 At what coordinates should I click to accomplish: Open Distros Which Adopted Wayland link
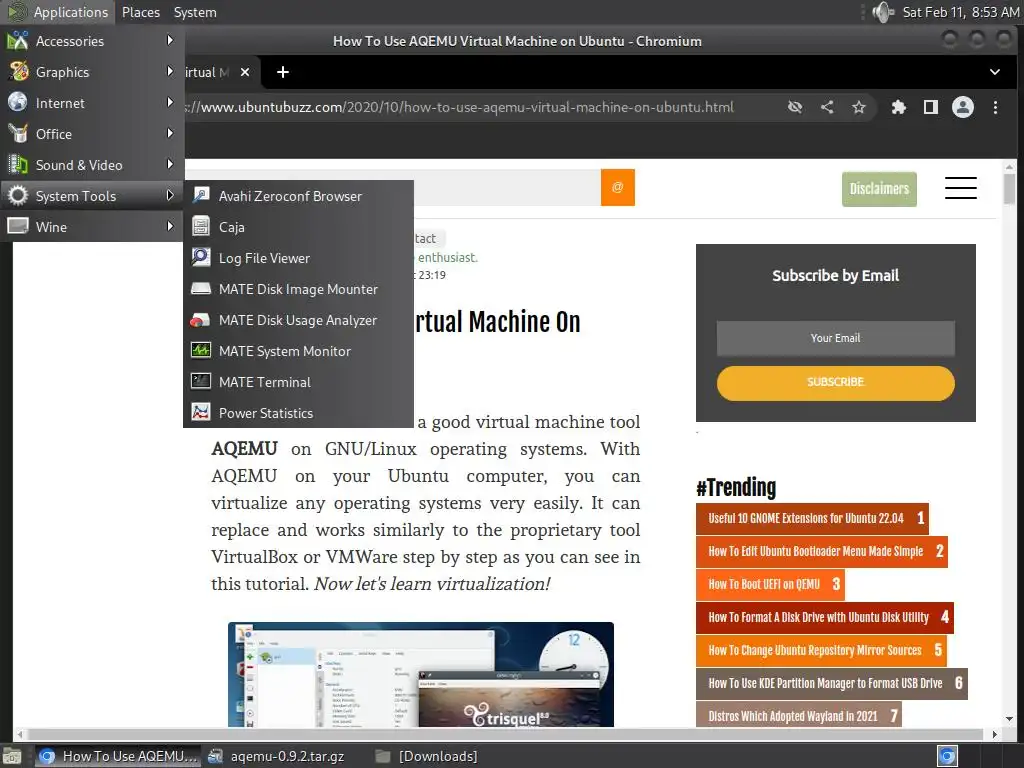tap(799, 714)
